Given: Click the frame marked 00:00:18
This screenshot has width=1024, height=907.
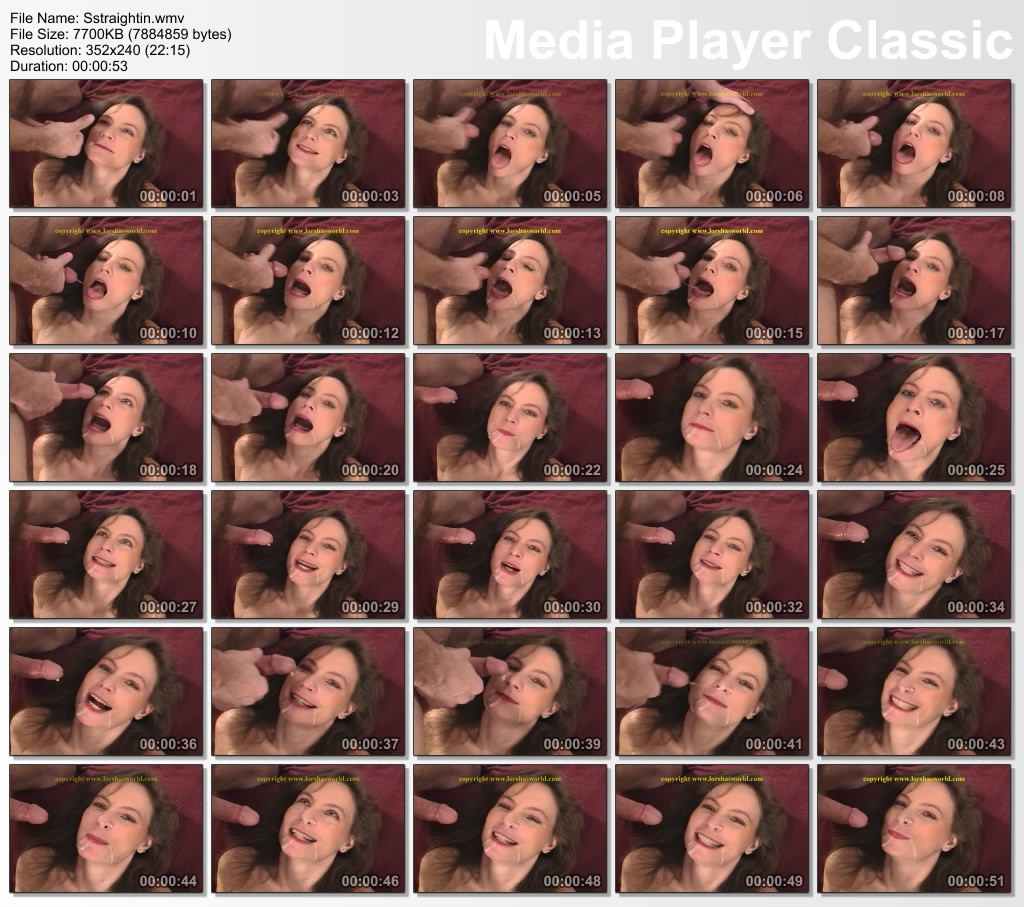Looking at the screenshot, I should [x=106, y=417].
